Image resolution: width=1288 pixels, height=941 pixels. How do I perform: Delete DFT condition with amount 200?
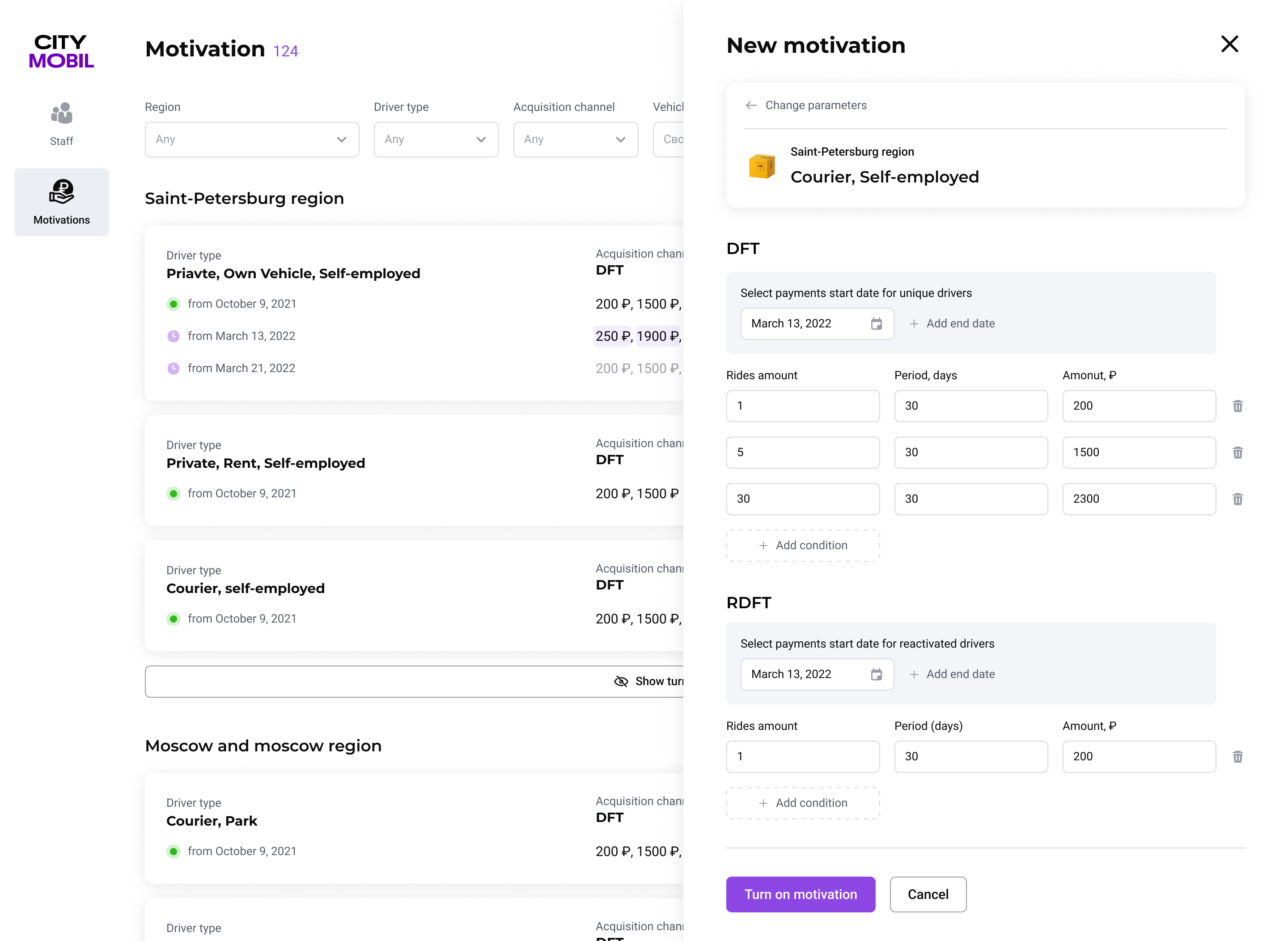pyautogui.click(x=1237, y=406)
